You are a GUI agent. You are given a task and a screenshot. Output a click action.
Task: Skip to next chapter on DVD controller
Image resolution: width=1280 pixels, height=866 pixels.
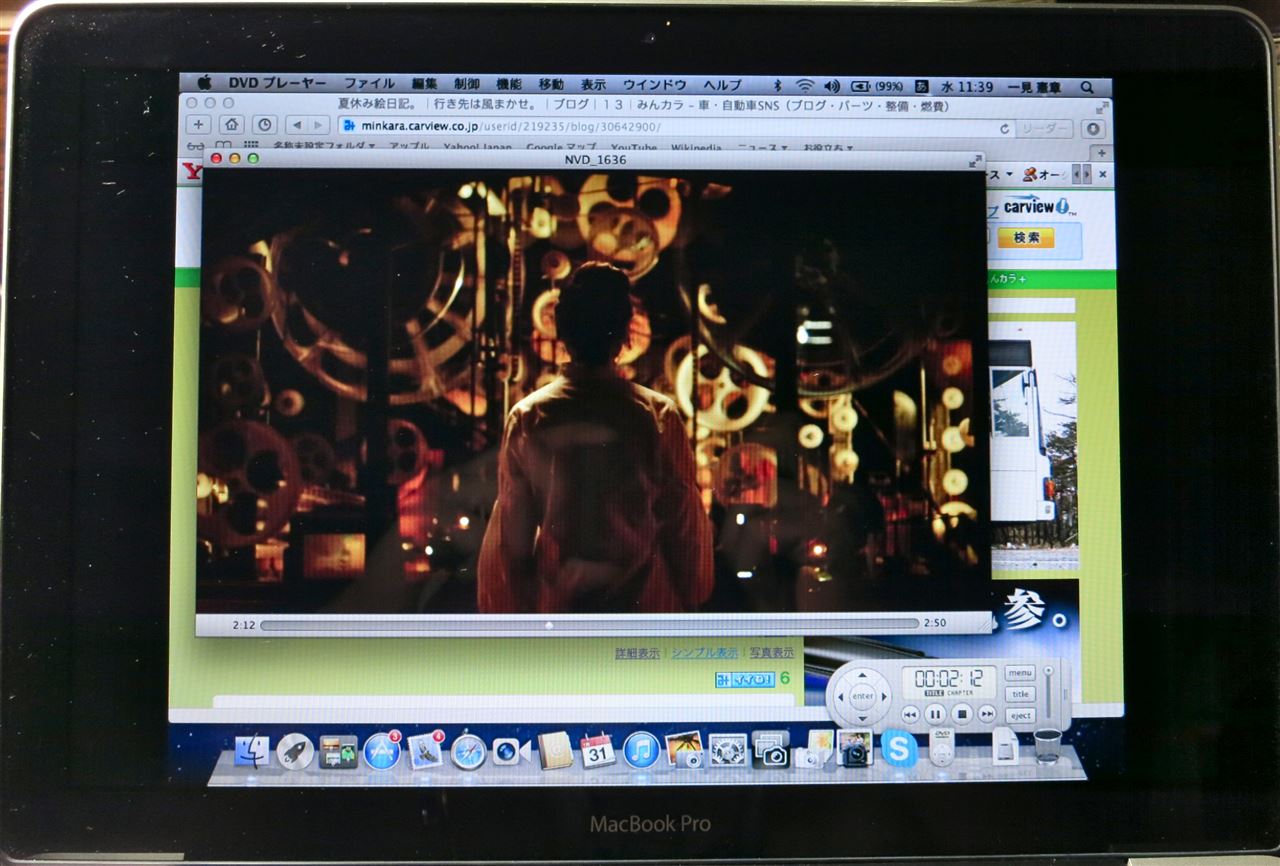tap(987, 714)
